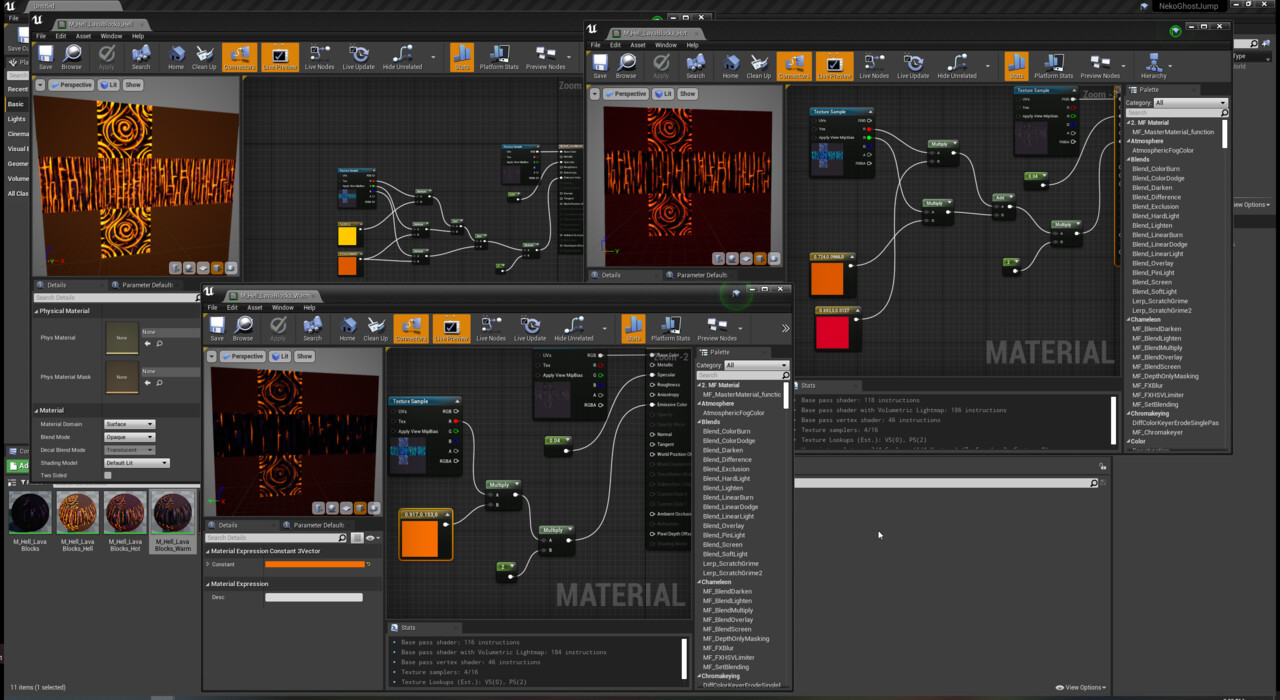Screen dimensions: 1280x700
Task: Click Clean Up in the Warm material editor
Action: (x=375, y=329)
